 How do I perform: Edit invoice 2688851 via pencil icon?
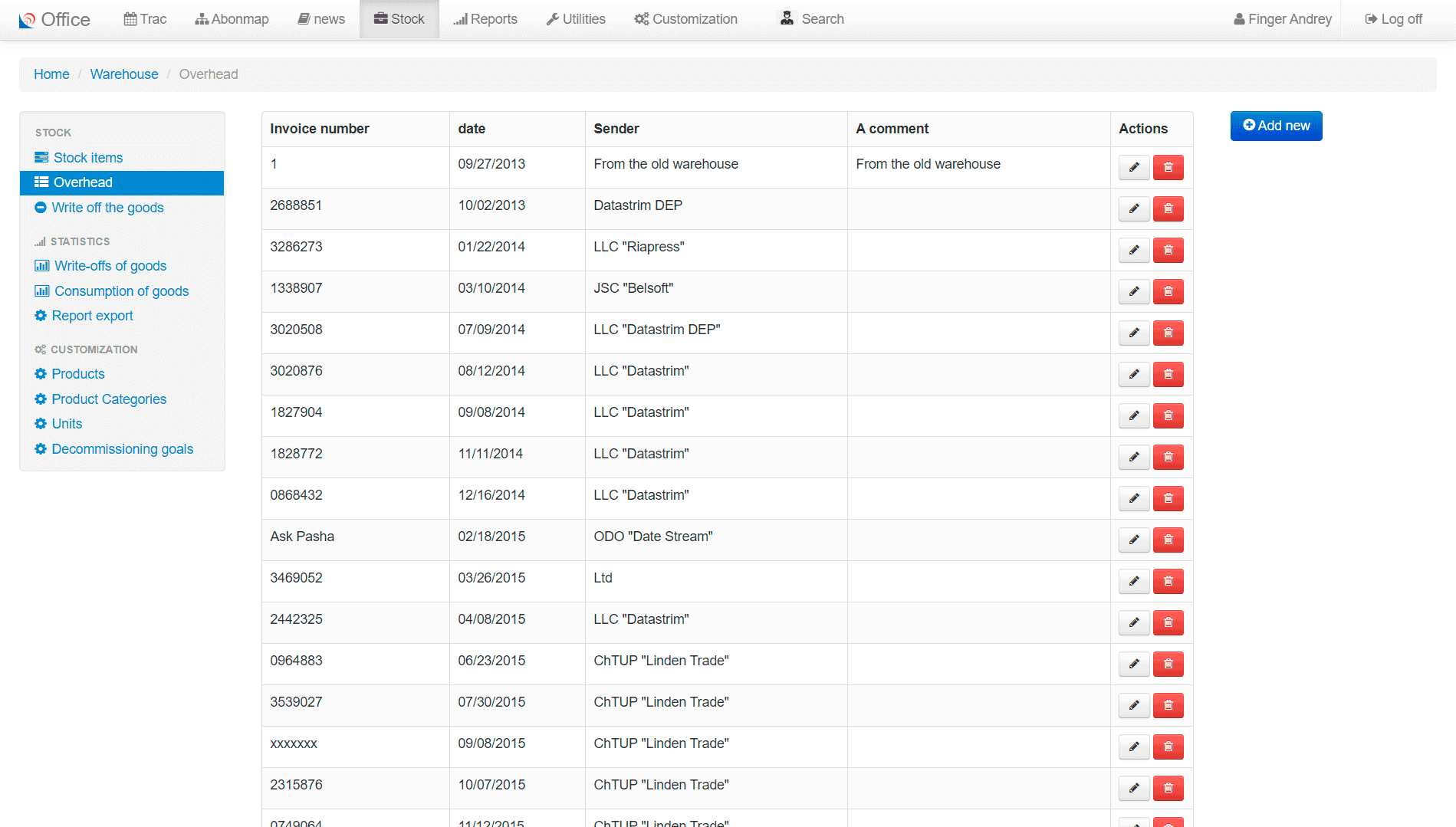[x=1134, y=208]
